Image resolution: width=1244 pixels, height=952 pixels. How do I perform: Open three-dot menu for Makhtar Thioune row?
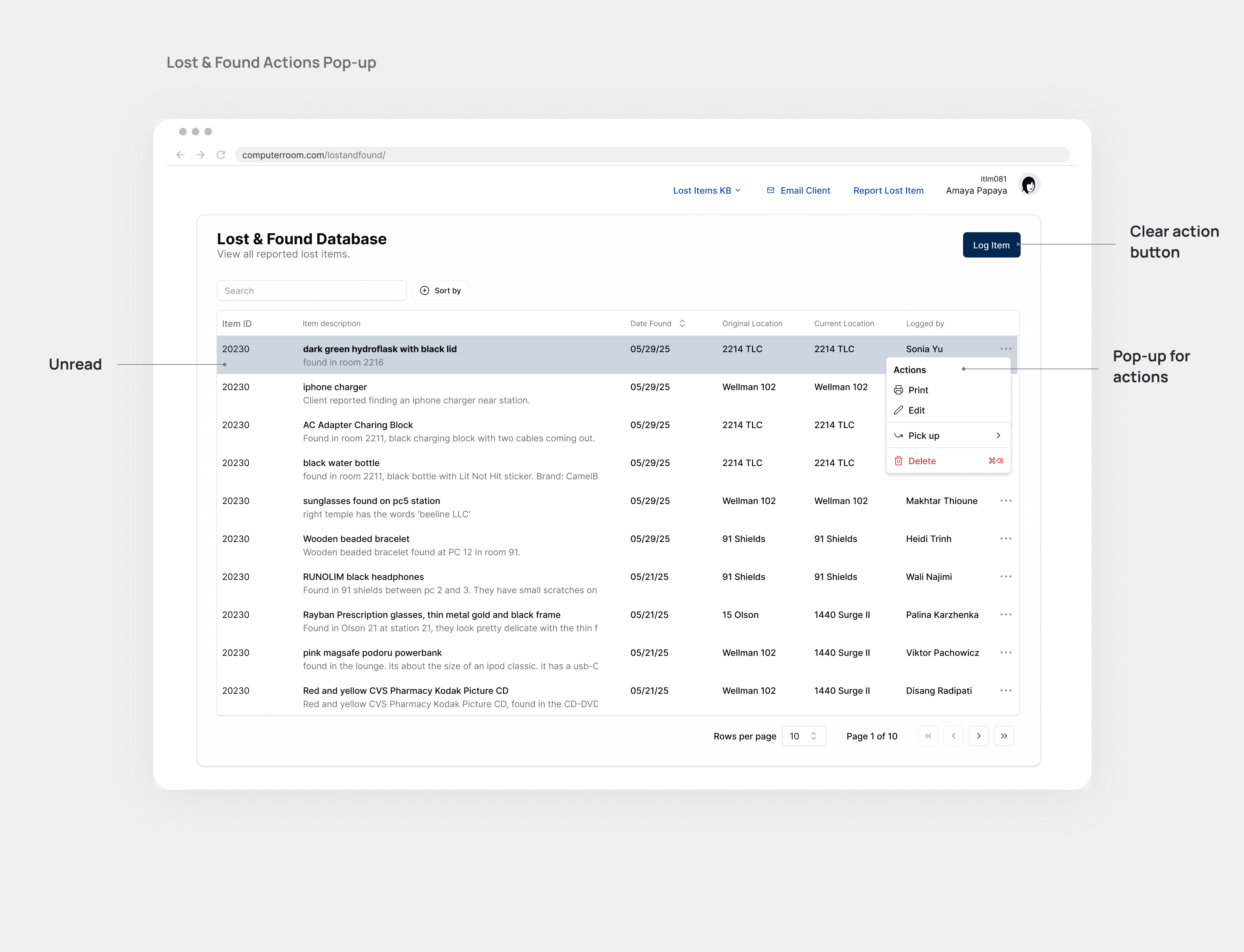(1005, 501)
